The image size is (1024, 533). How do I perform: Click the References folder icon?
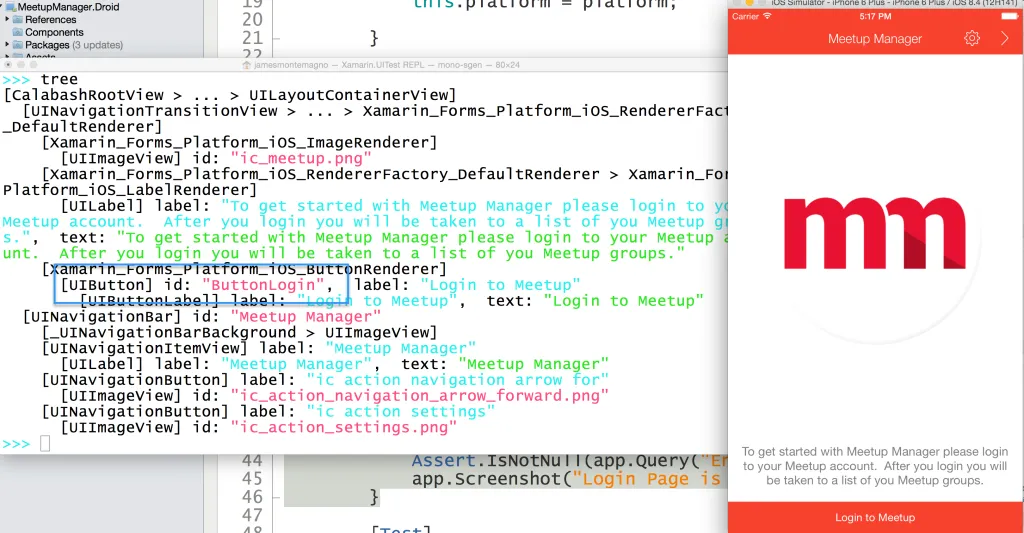18,20
